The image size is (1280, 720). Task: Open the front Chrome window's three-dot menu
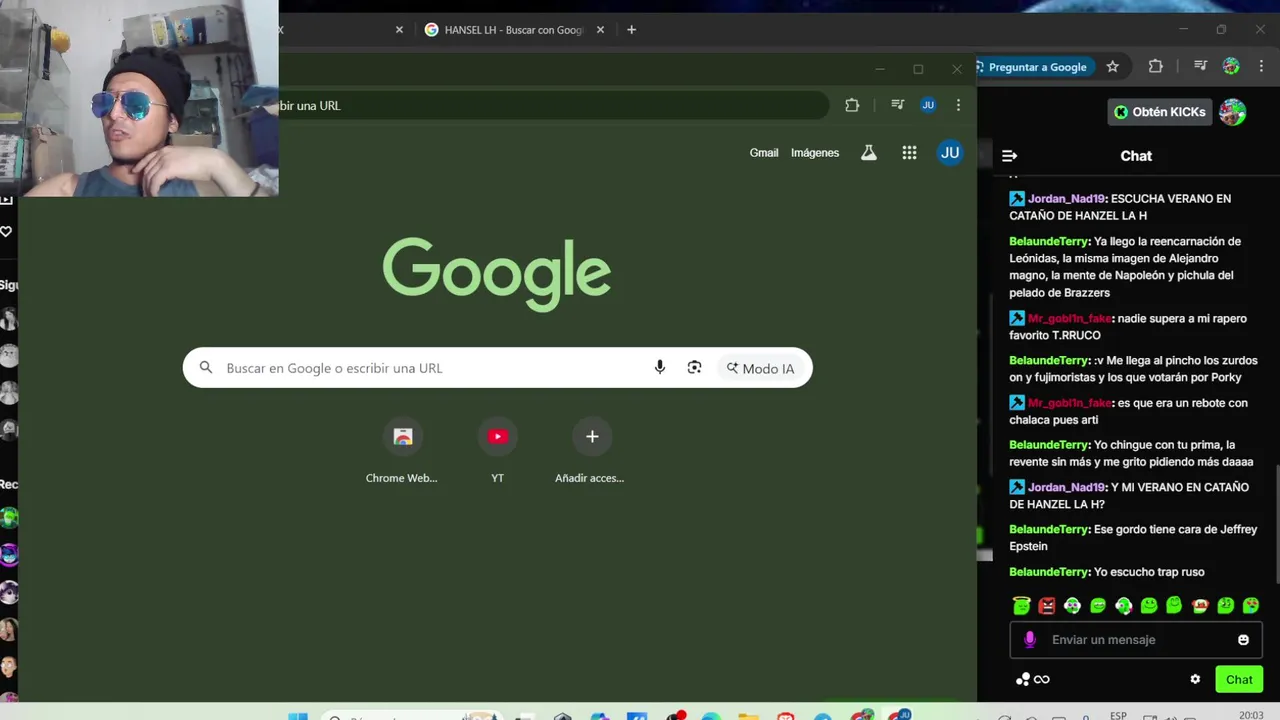pyautogui.click(x=958, y=105)
